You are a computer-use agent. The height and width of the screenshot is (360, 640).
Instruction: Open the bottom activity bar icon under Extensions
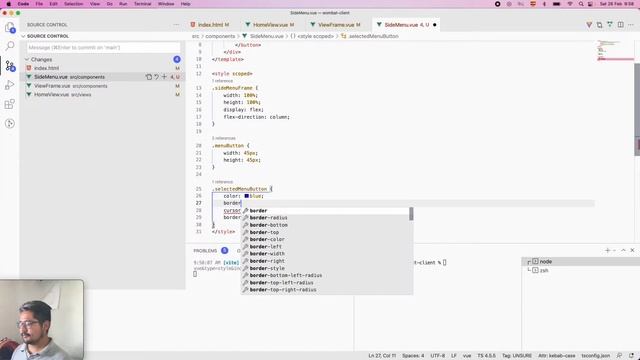10,123
